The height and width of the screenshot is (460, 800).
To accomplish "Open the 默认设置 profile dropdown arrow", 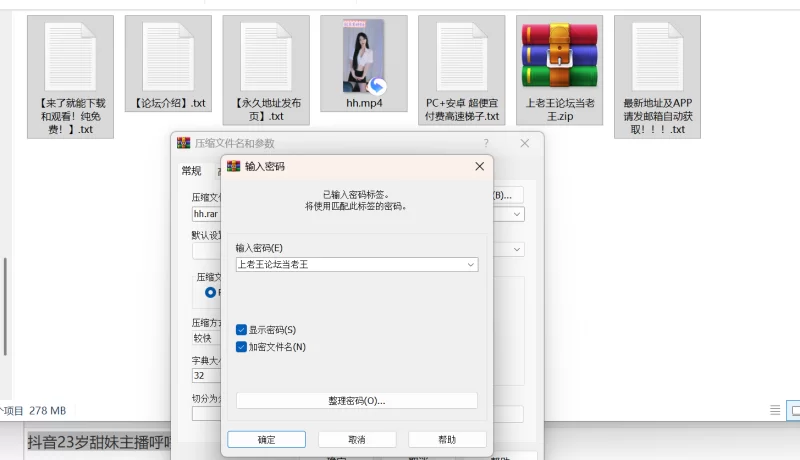I will [x=517, y=249].
